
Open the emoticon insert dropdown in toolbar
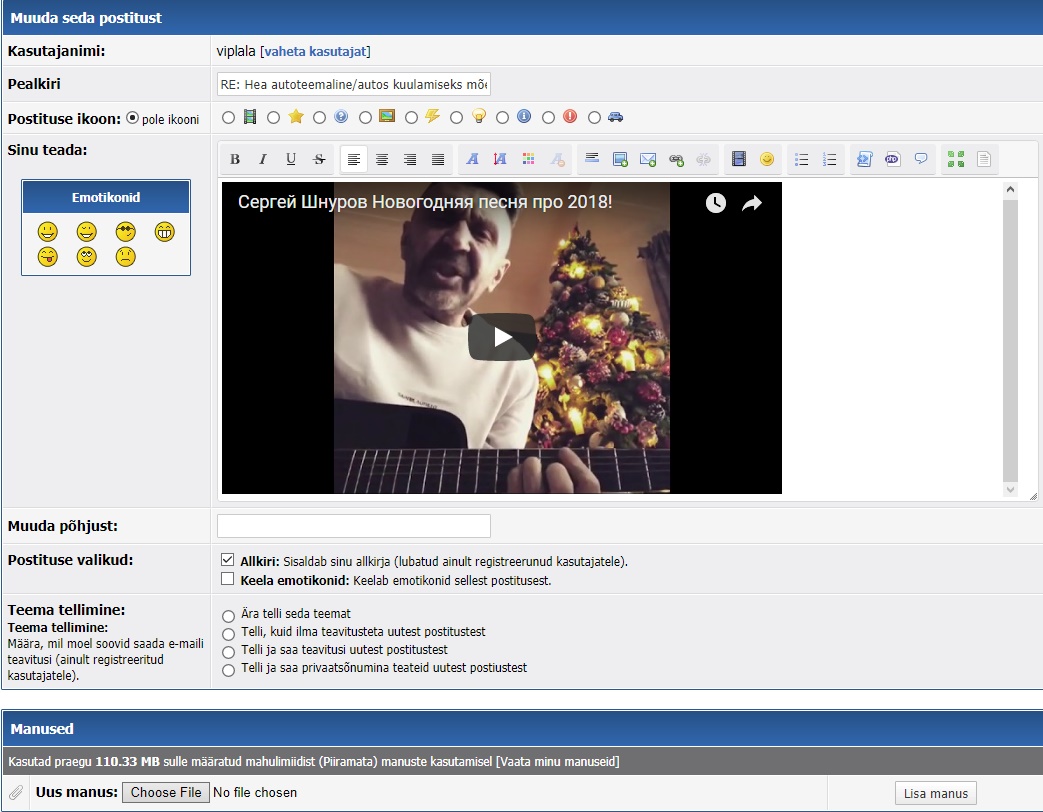coord(767,159)
